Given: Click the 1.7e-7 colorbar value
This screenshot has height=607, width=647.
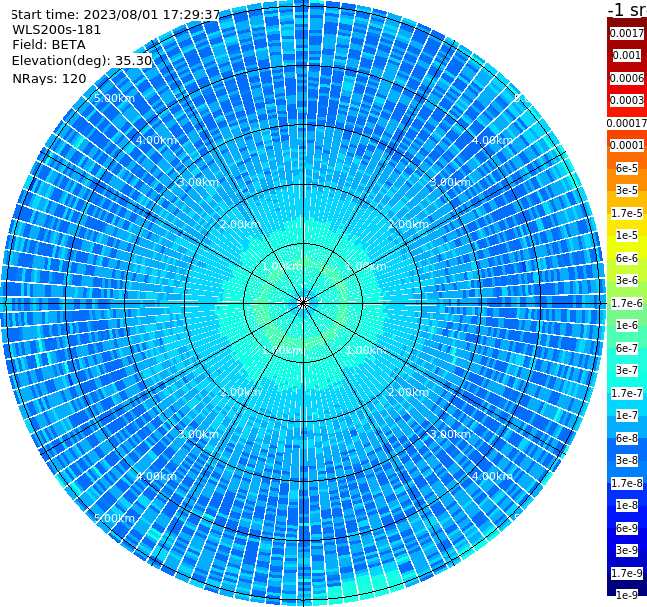Looking at the screenshot, I should 627,393.
